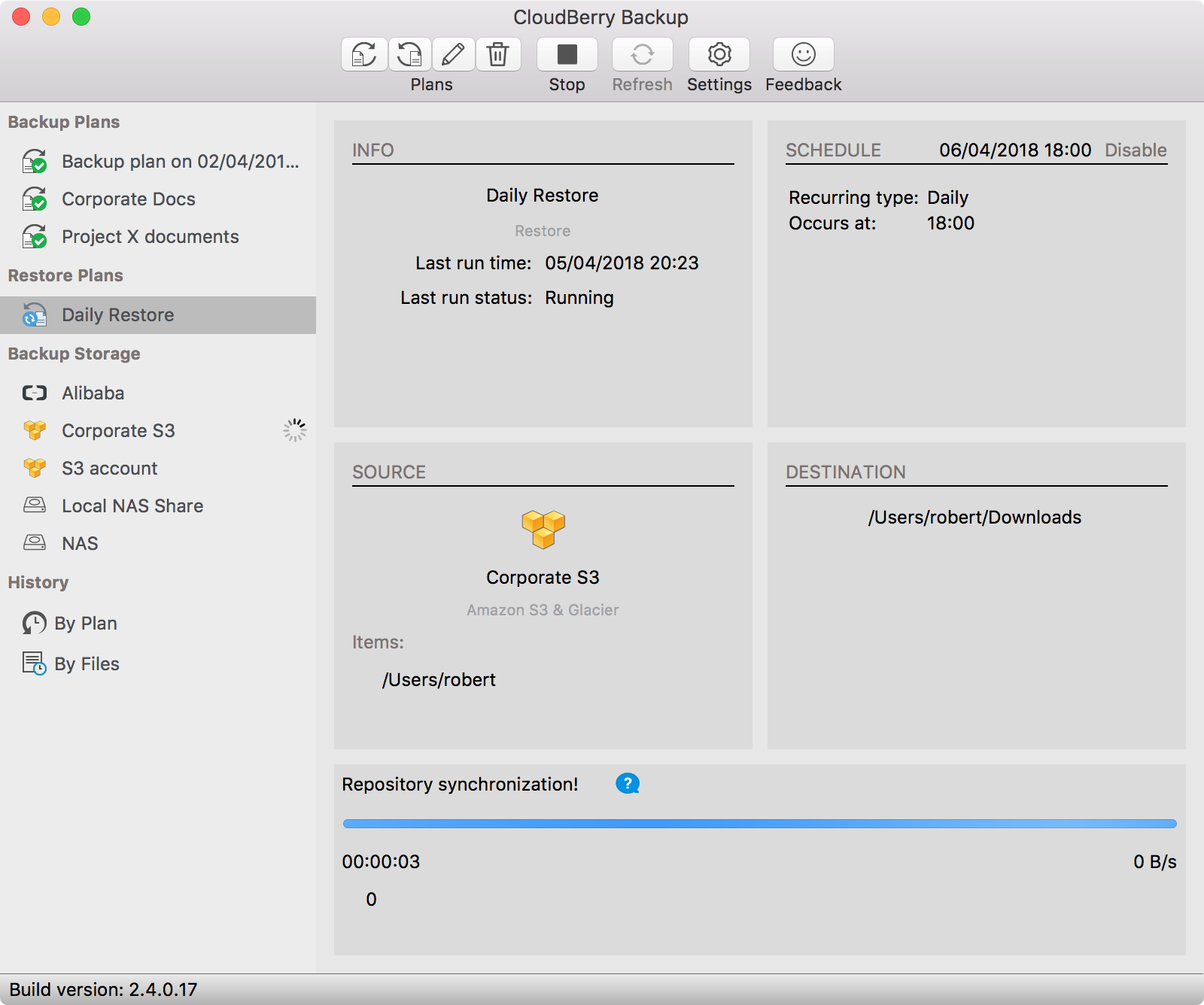This screenshot has width=1204, height=1005.
Task: Select Project X documents backup plan
Action: (158, 236)
